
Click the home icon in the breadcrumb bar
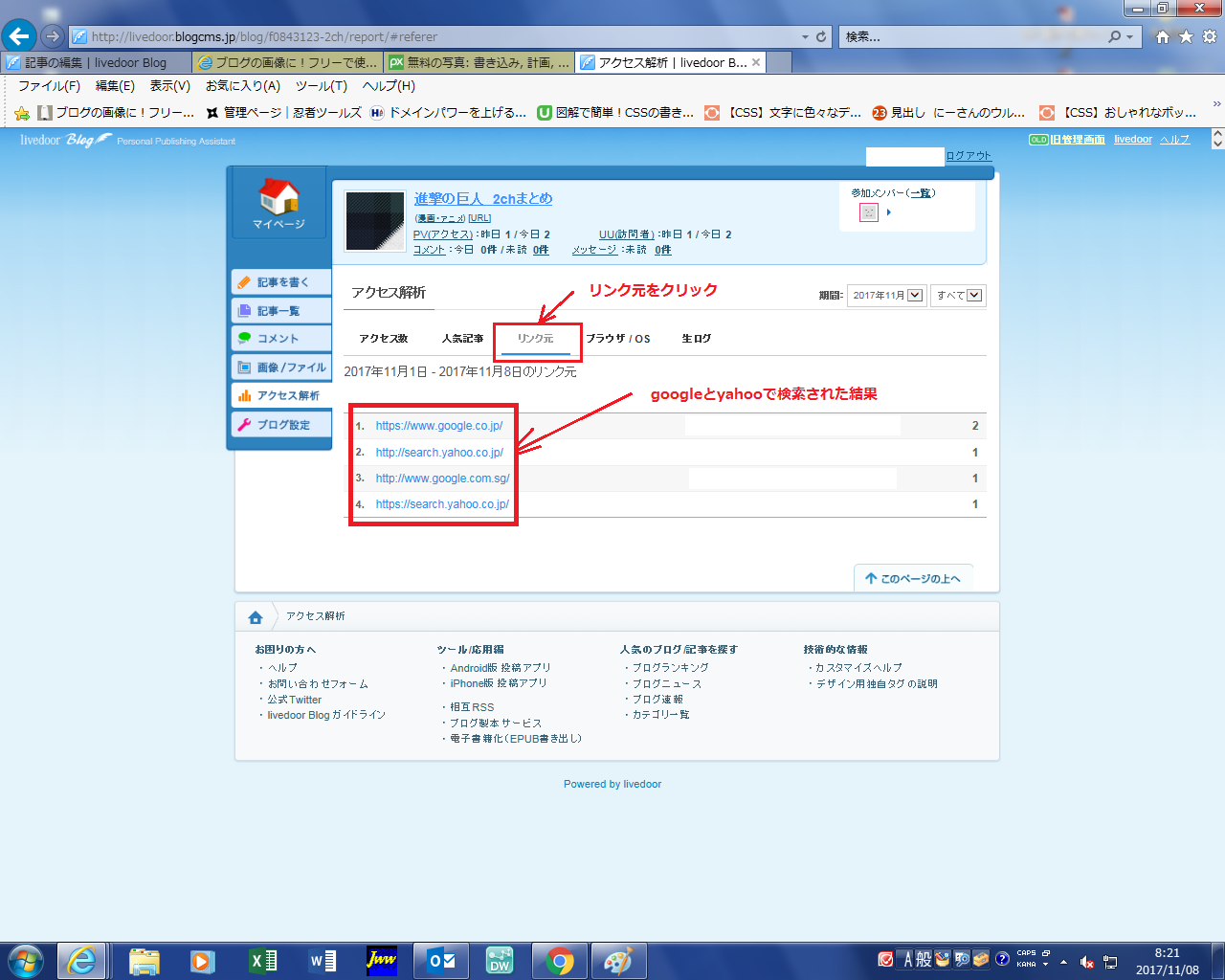(x=256, y=617)
